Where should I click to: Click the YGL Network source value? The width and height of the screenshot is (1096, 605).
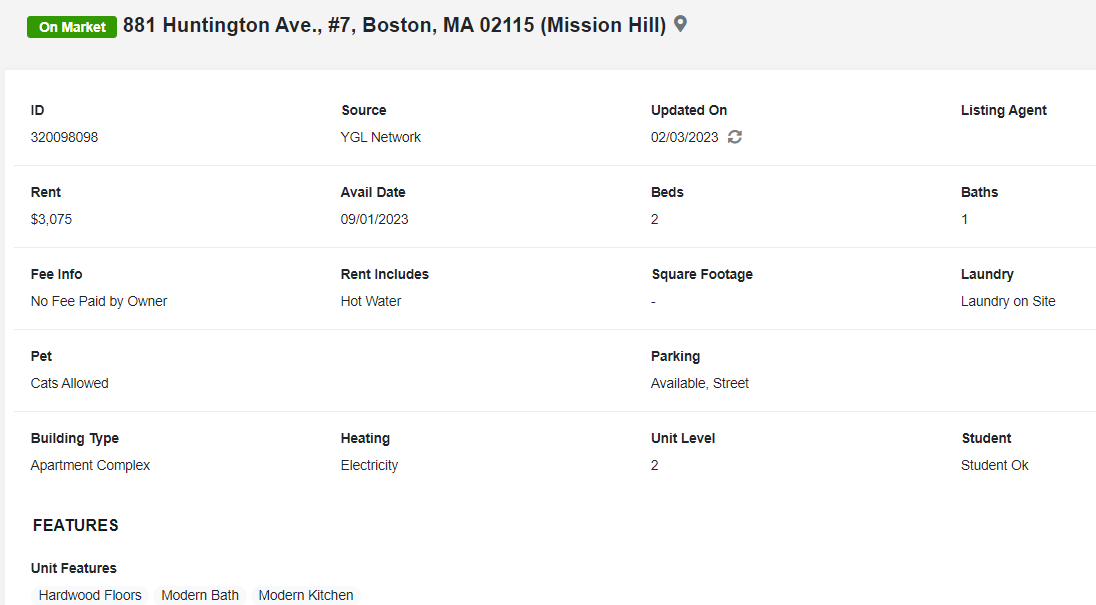[x=380, y=137]
